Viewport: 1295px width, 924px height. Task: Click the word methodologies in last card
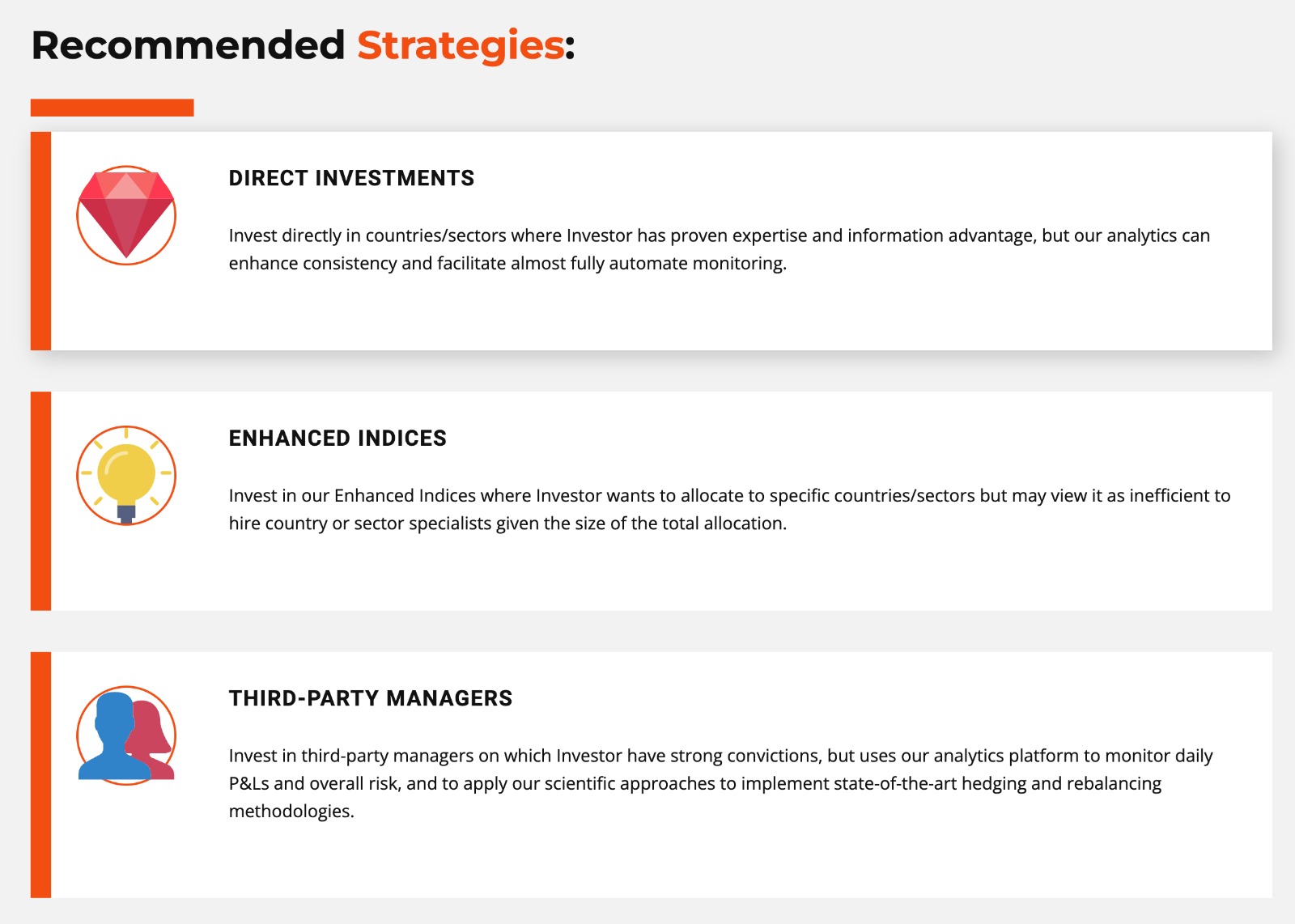[291, 811]
